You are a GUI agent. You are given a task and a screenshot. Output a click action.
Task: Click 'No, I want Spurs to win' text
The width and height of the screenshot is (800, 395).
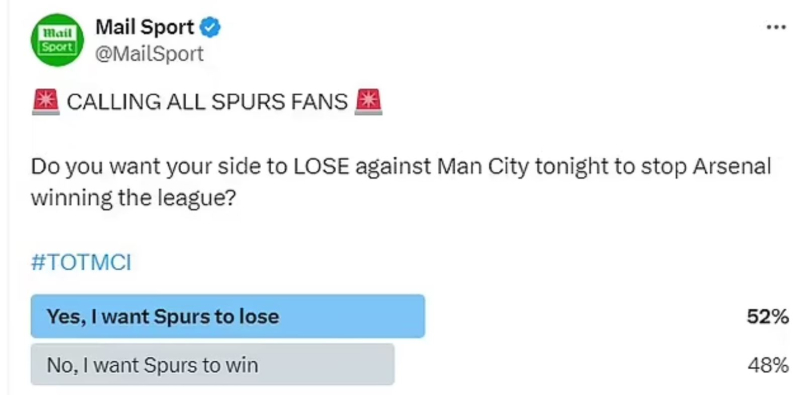click(x=152, y=365)
